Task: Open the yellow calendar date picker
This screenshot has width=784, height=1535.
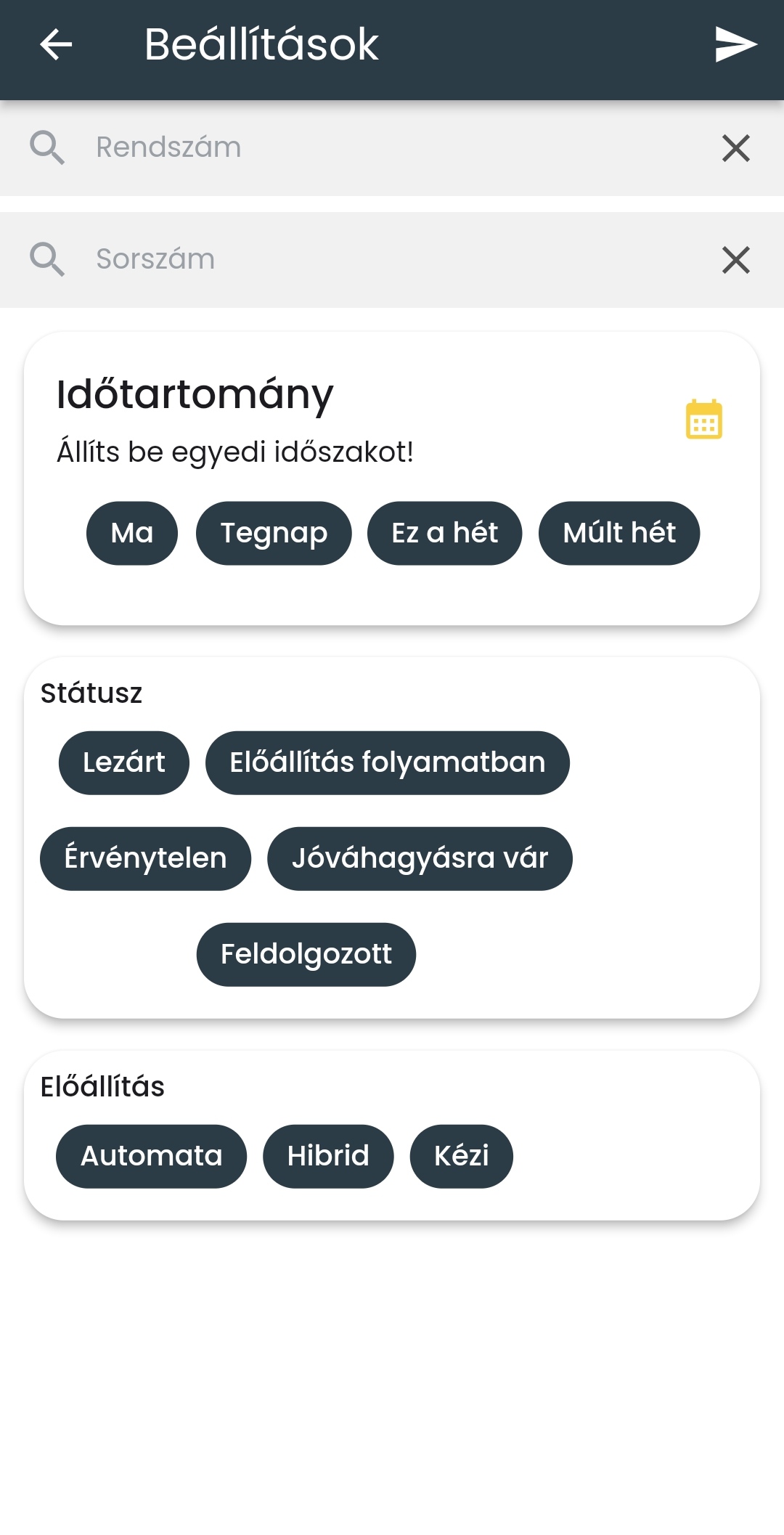Action: (703, 420)
